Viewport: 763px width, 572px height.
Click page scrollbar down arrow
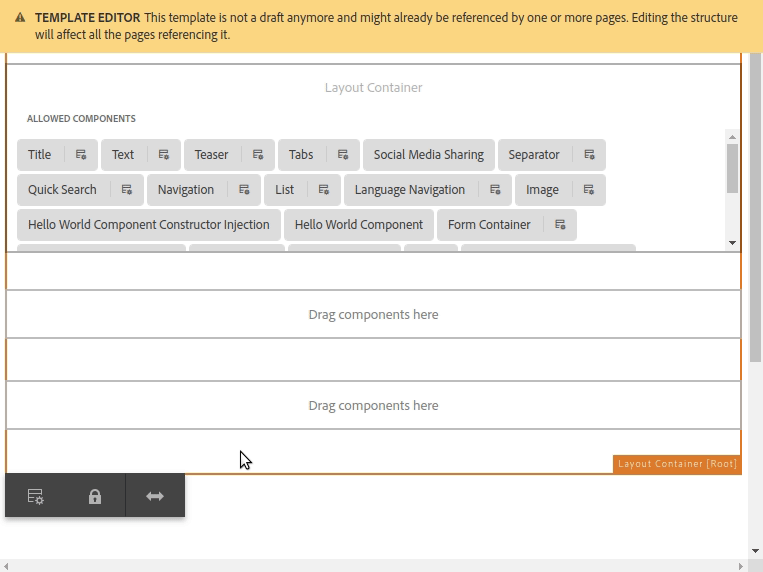coord(755,550)
